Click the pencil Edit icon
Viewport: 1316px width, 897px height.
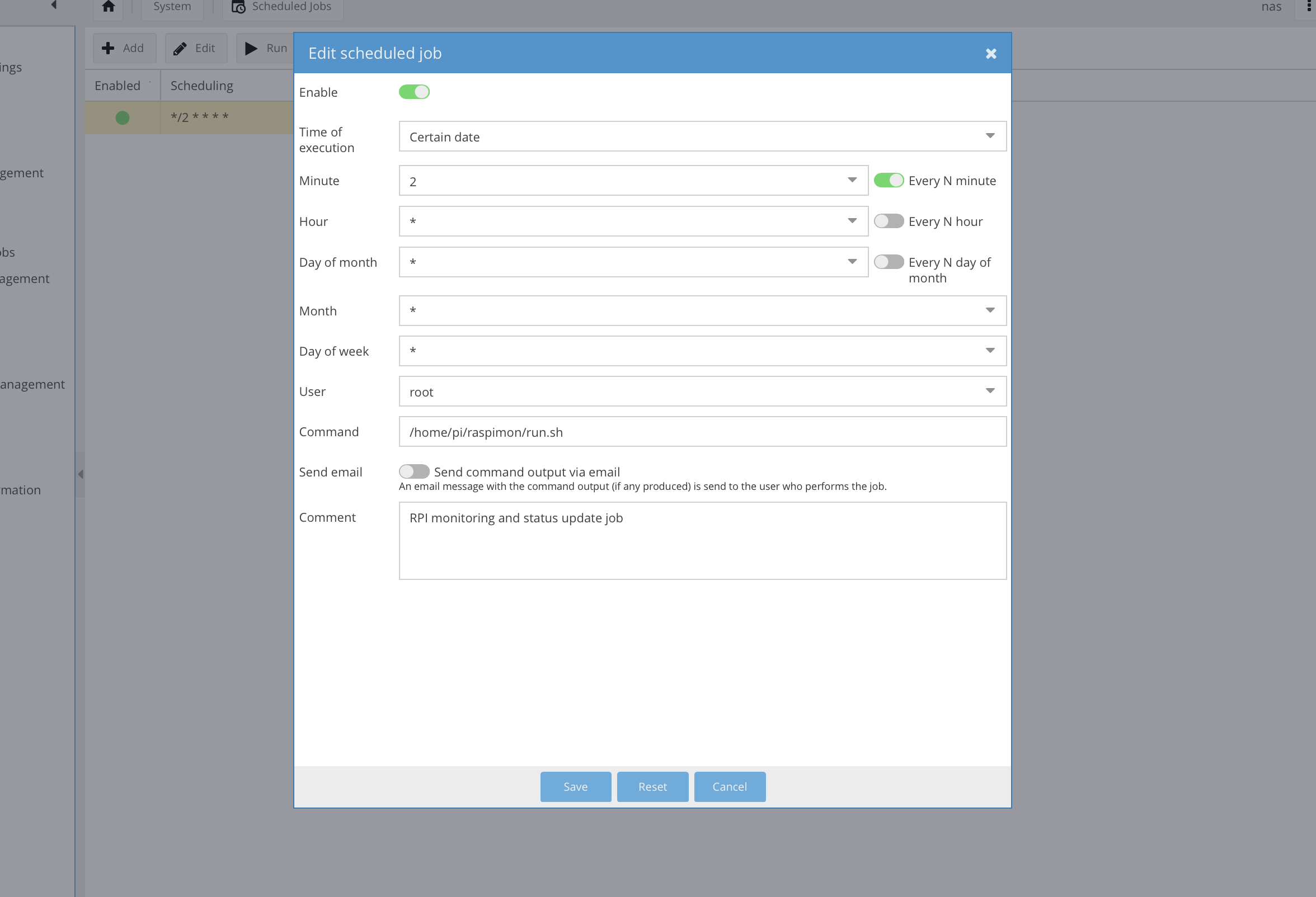click(x=180, y=49)
